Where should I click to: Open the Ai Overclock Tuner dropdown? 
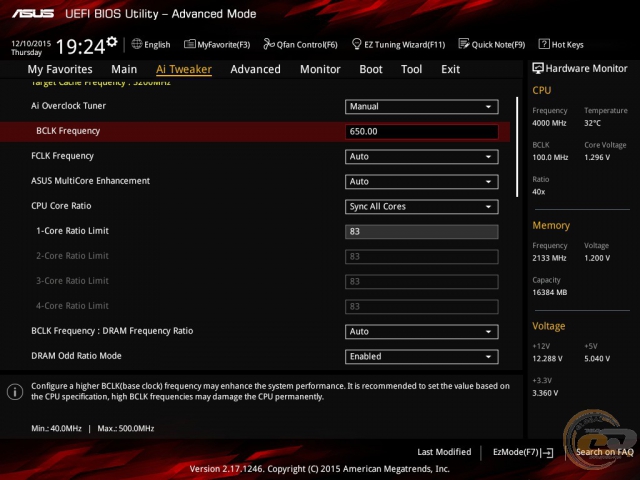point(421,107)
